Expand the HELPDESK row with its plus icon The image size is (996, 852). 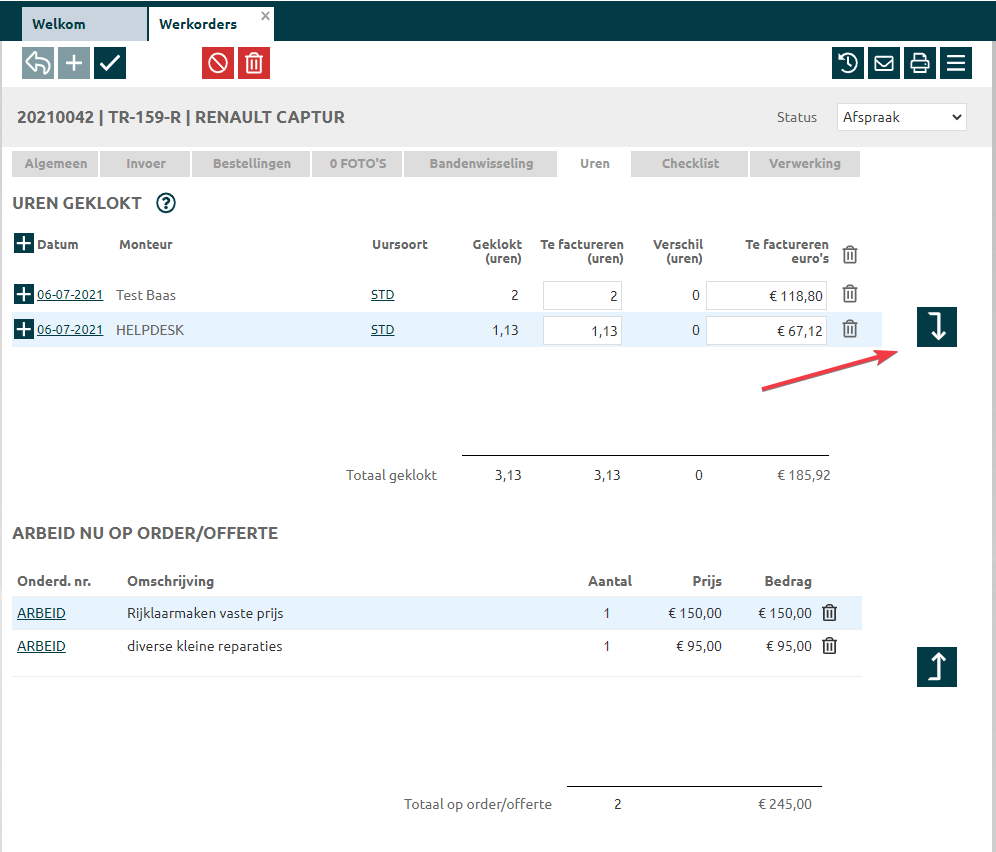[x=24, y=329]
